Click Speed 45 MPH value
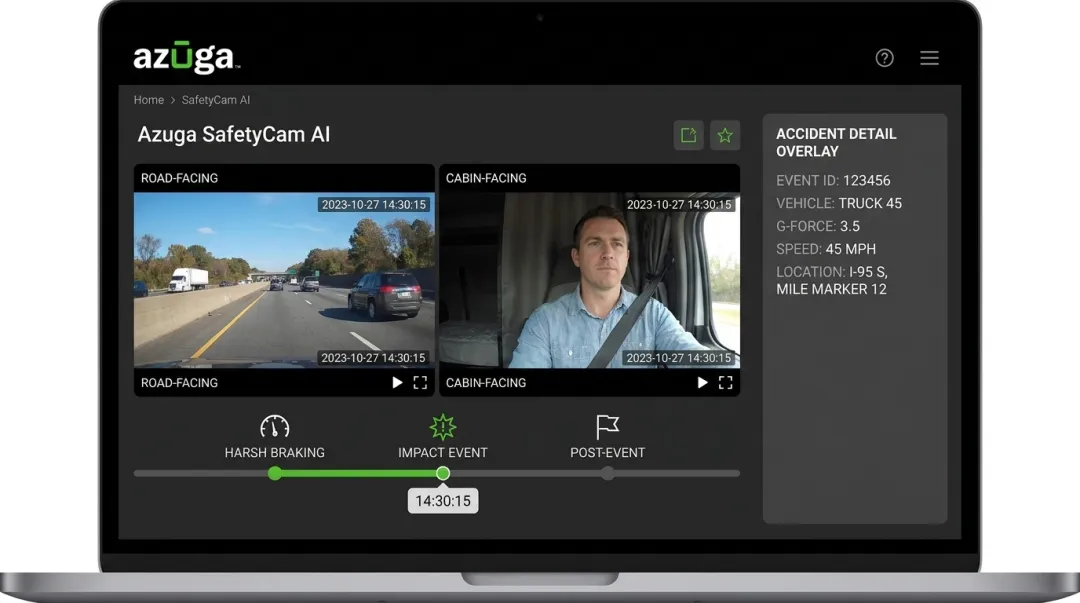The width and height of the screenshot is (1080, 603). [851, 249]
